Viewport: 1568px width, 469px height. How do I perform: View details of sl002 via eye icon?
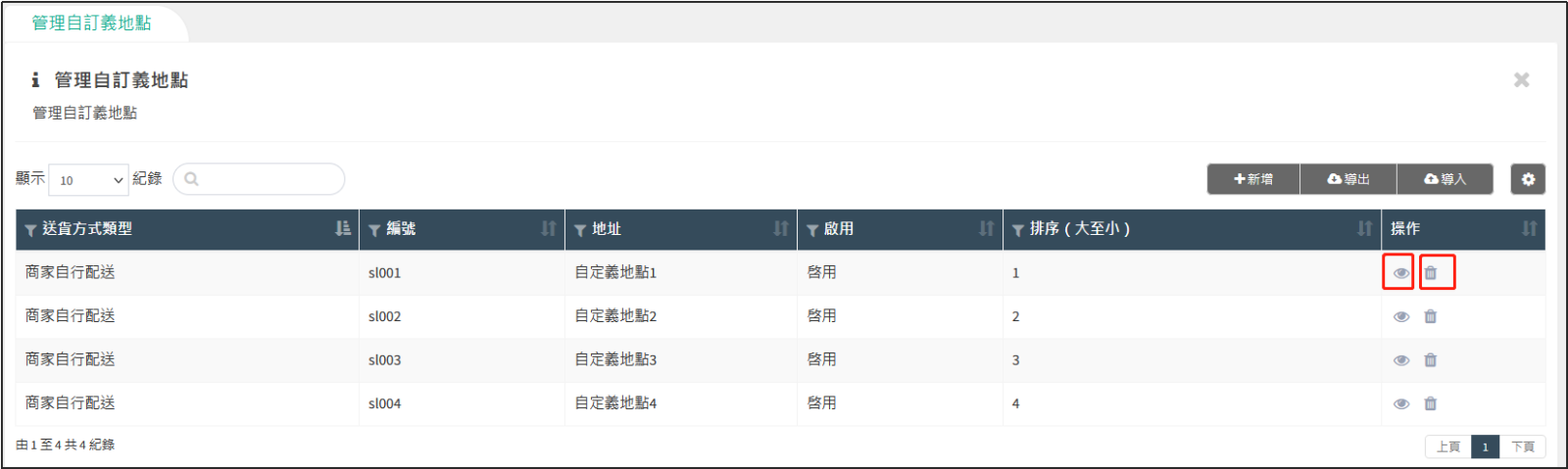(x=1400, y=316)
